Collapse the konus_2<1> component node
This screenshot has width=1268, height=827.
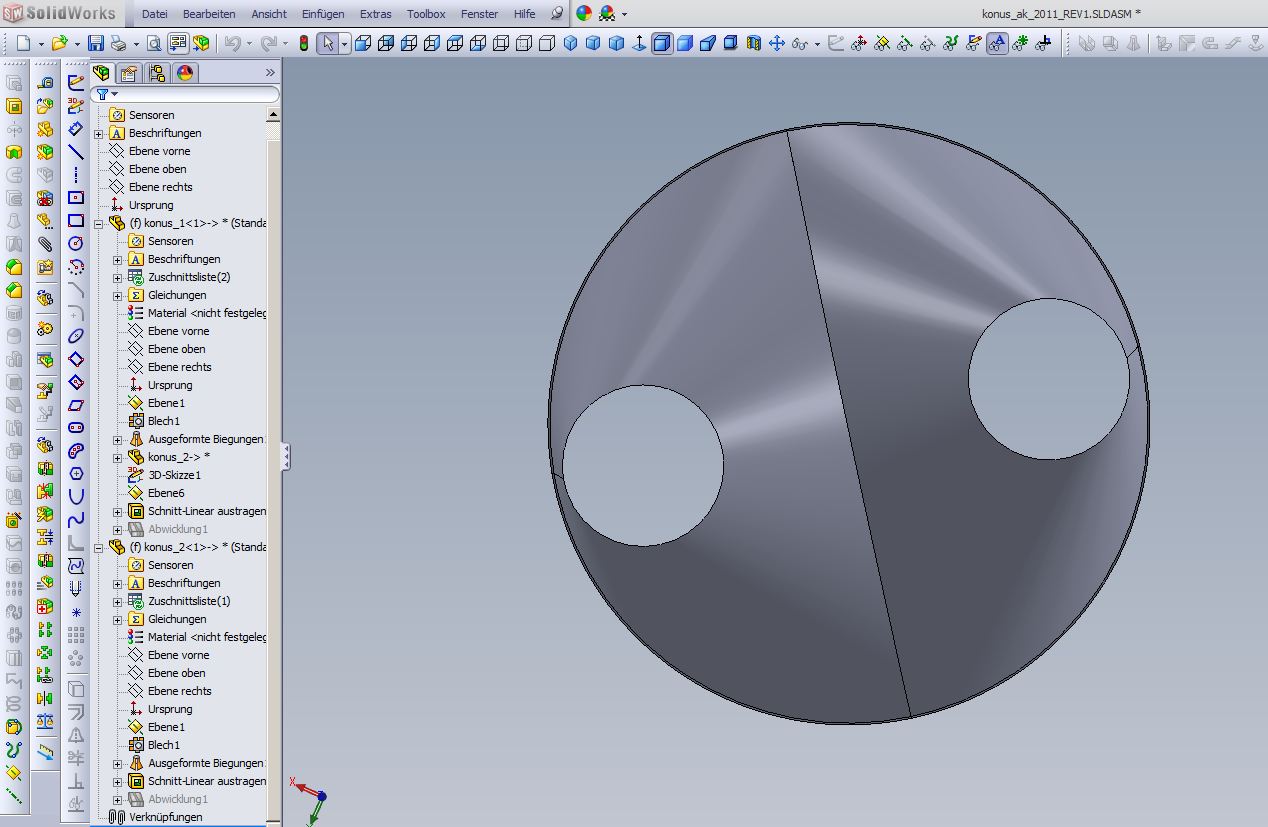click(x=99, y=548)
